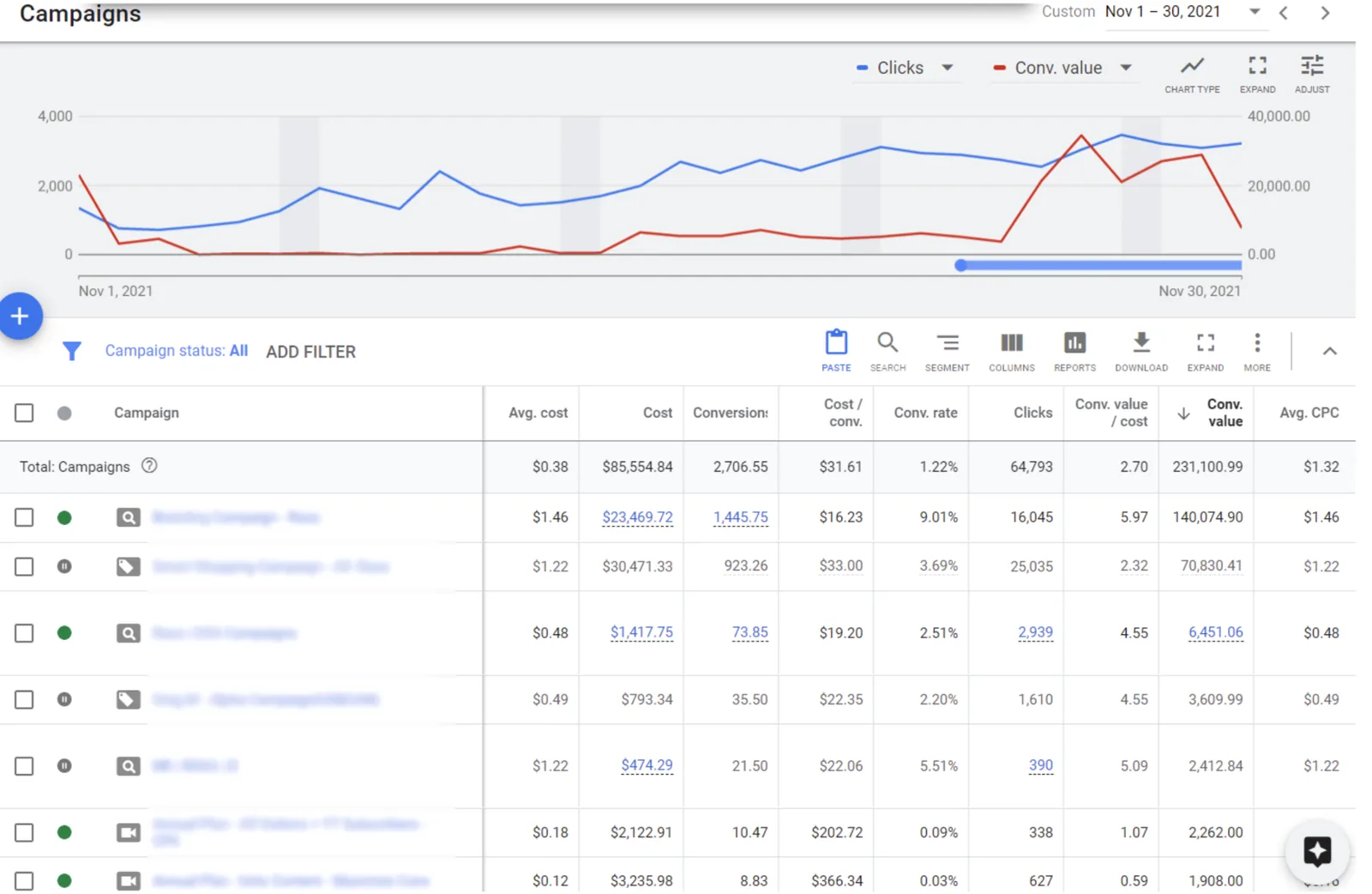Go to the previous date range
Viewport: 1372px width, 894px height.
coord(1284,13)
